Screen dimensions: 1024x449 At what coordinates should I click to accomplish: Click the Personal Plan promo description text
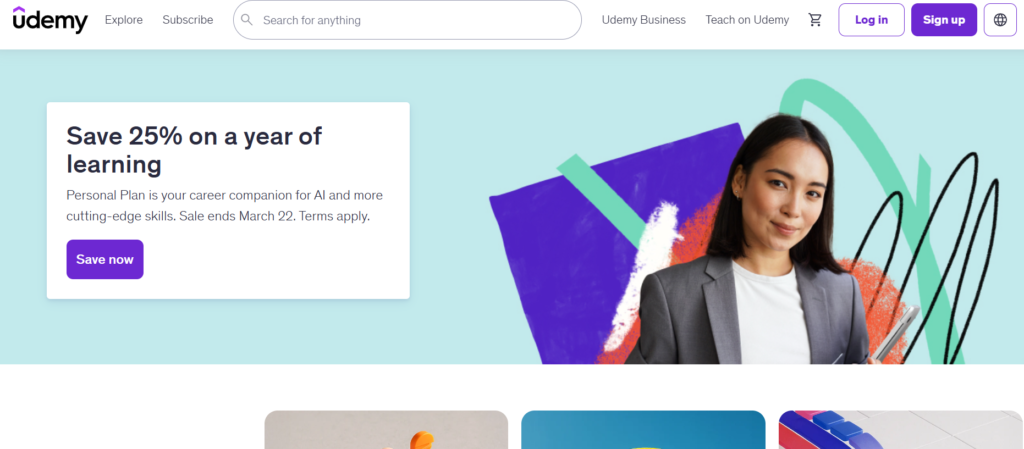point(224,205)
